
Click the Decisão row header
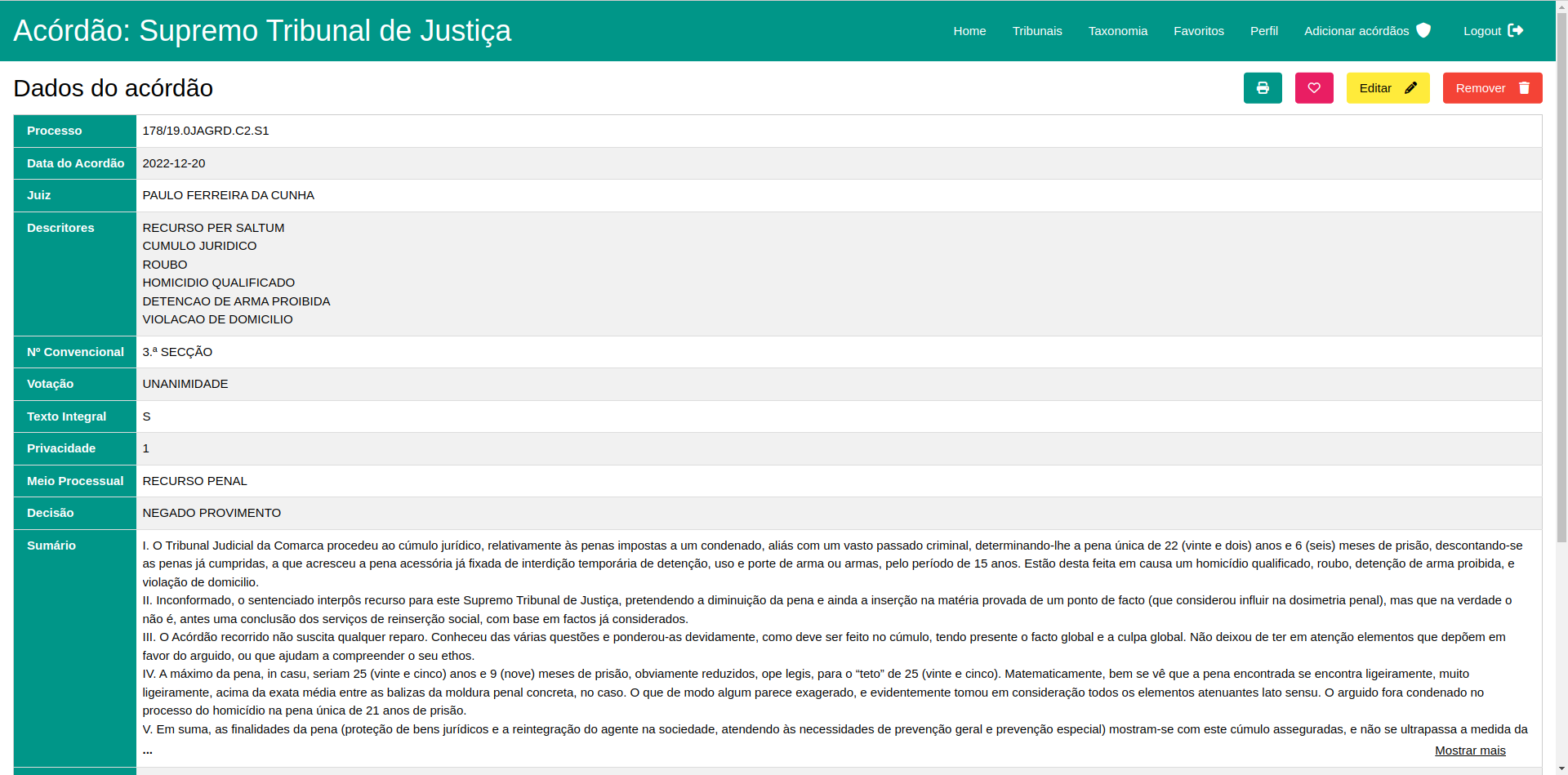[75, 513]
